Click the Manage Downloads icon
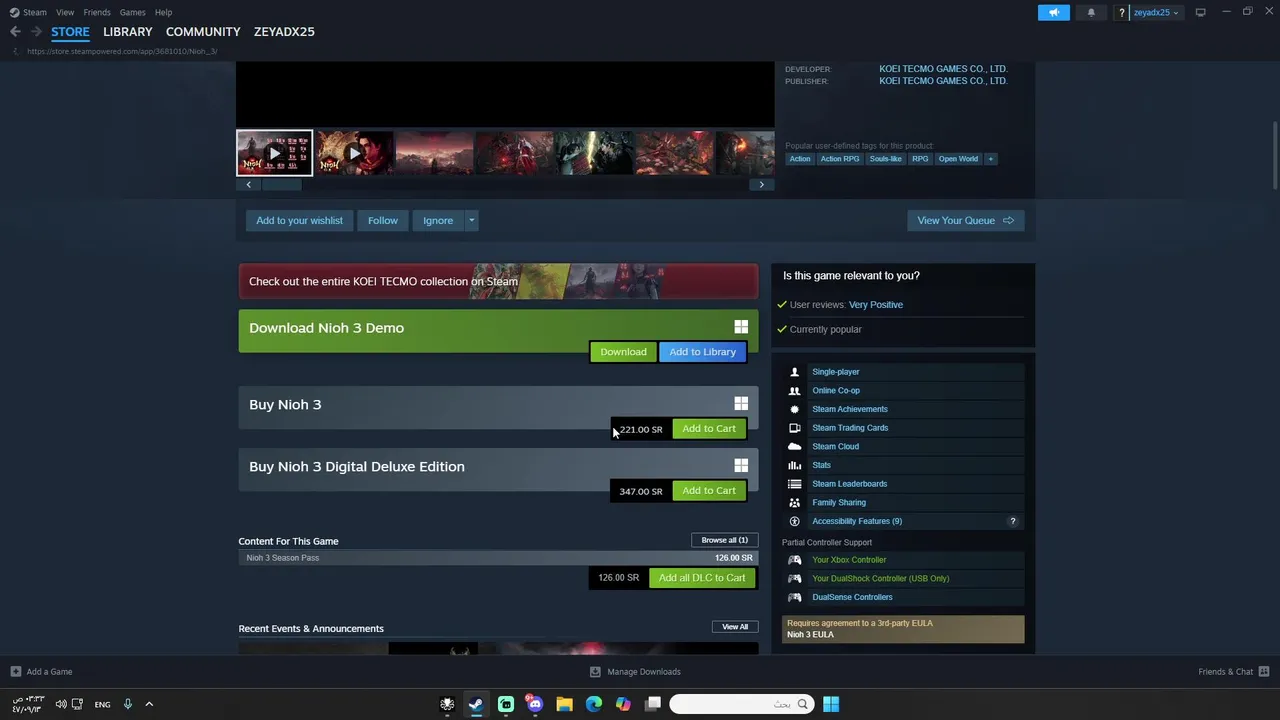 click(595, 672)
